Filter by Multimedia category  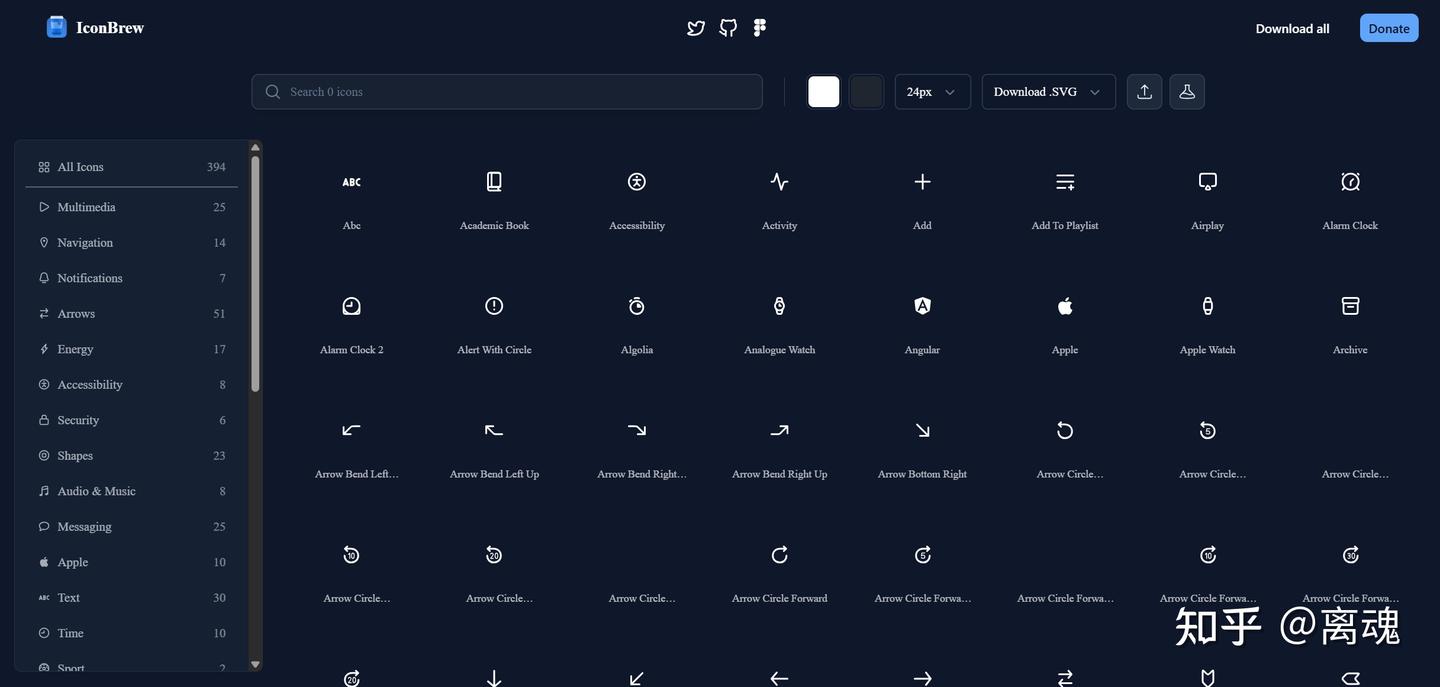(132, 207)
